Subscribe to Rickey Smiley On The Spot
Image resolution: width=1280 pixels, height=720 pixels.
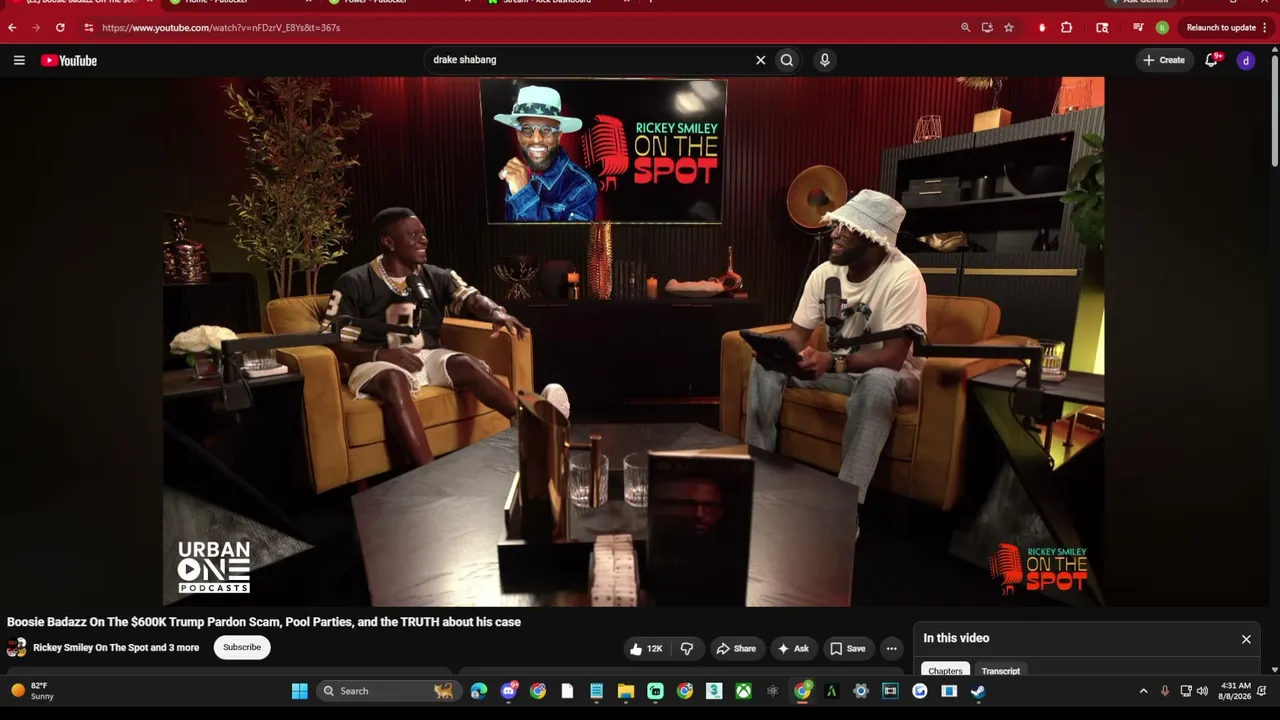pyautogui.click(x=242, y=647)
